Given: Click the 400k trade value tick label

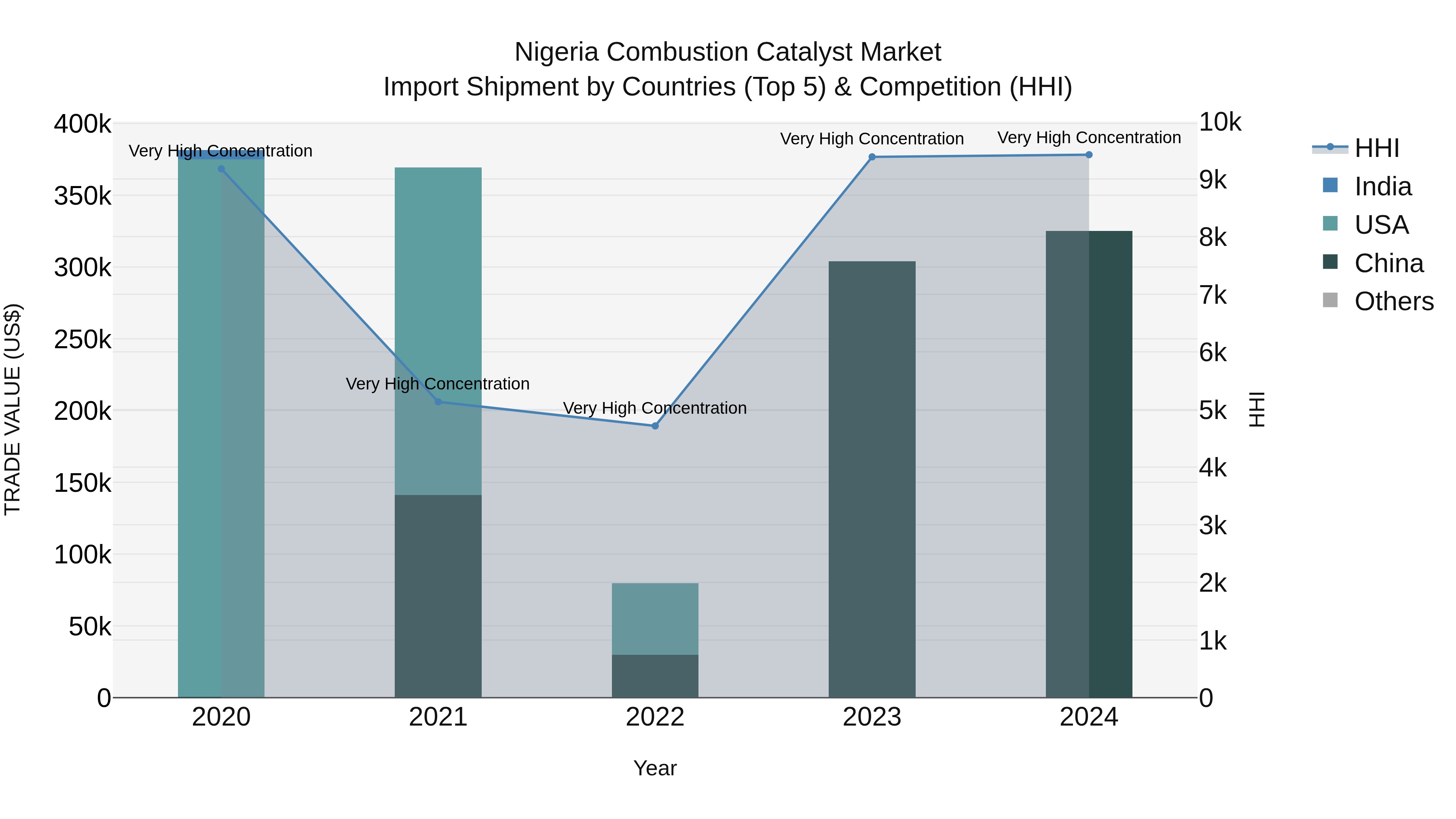Looking at the screenshot, I should [83, 124].
